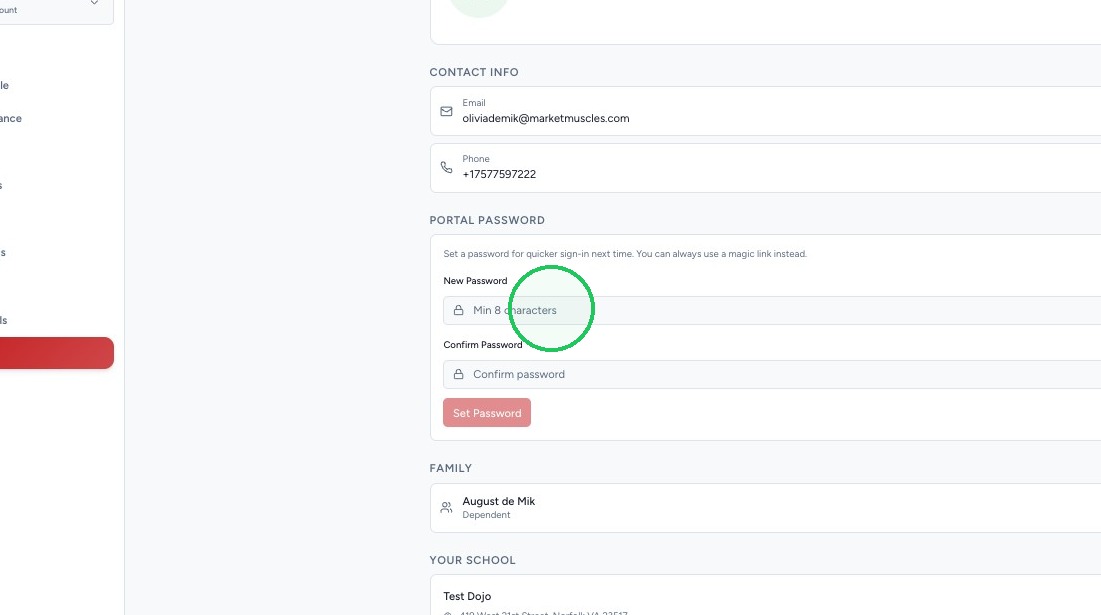The image size is (1101, 615).
Task: Click the lock icon in Confirm Password field
Action: [459, 374]
